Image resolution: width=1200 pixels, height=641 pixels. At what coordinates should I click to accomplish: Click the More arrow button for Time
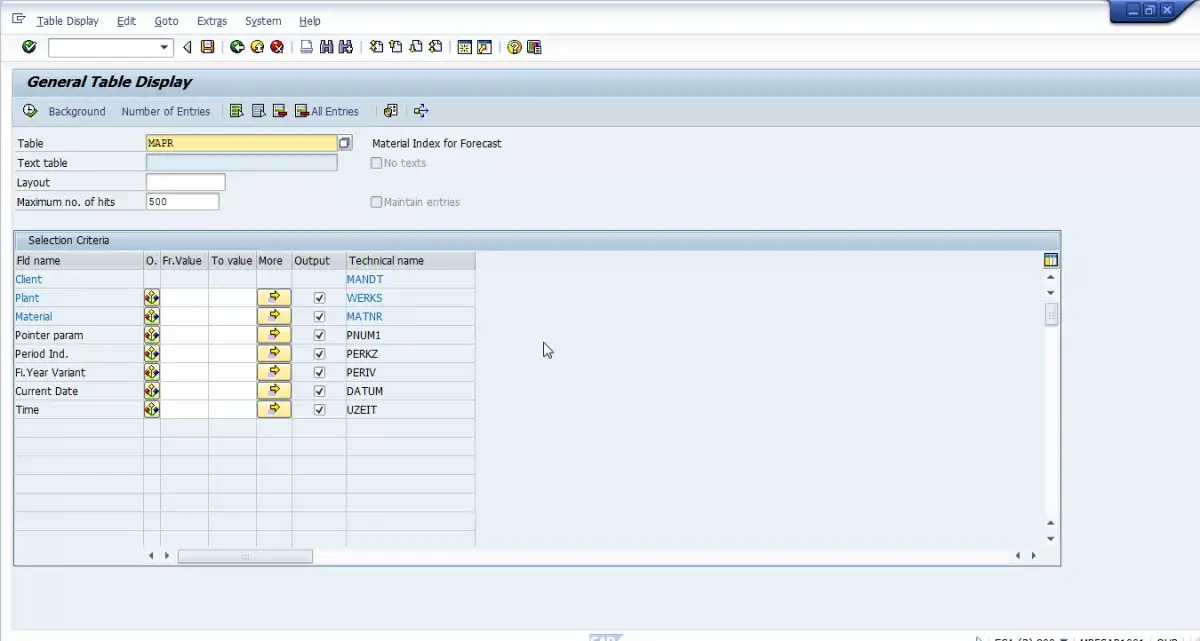[274, 410]
